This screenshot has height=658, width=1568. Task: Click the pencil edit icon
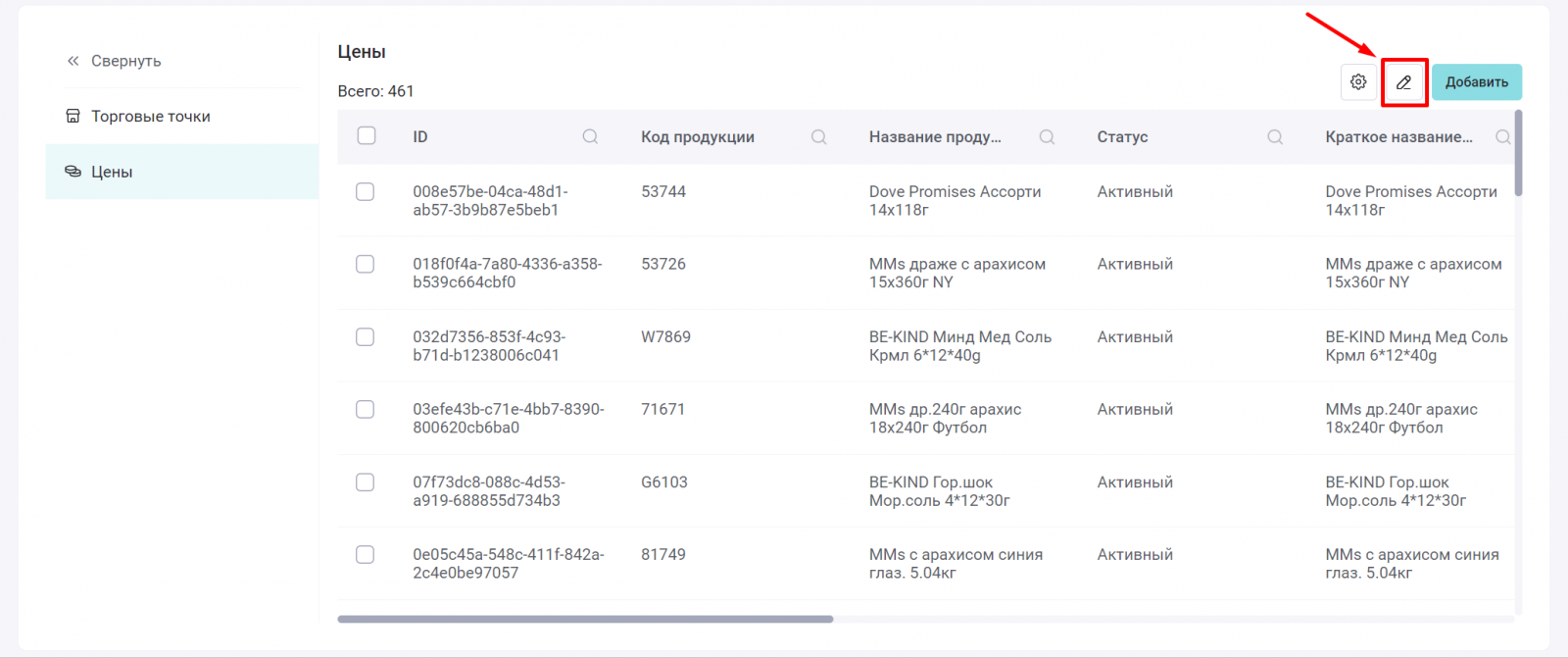point(1403,82)
